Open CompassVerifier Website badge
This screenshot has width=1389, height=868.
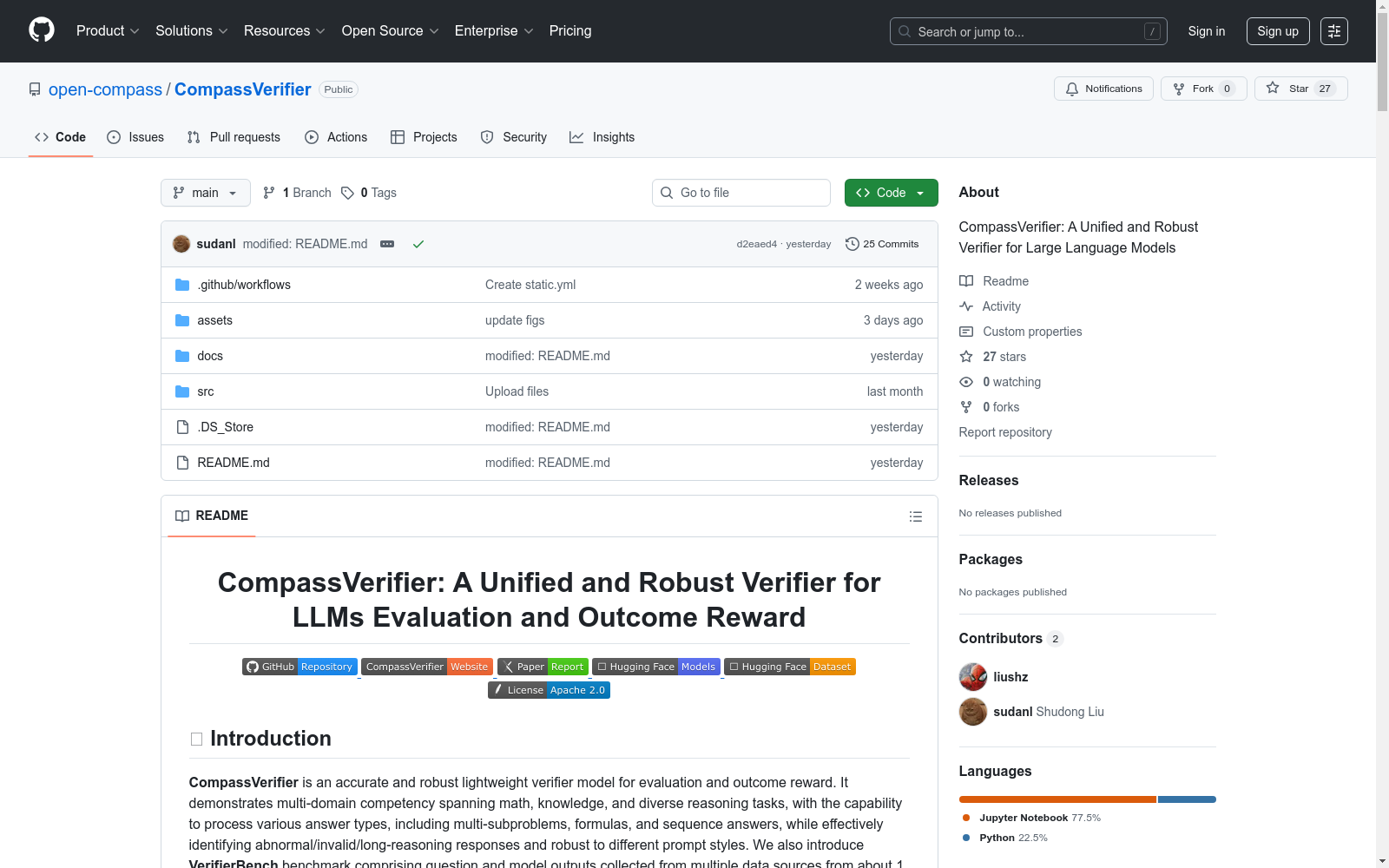point(427,667)
